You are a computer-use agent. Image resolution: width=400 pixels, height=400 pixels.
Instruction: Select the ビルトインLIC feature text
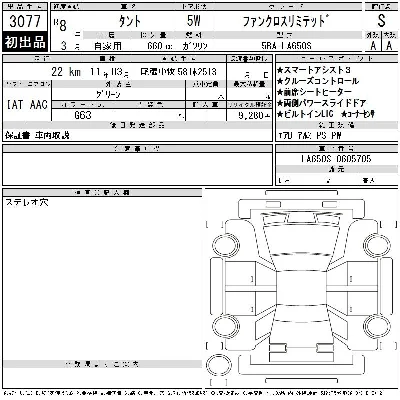305,114
